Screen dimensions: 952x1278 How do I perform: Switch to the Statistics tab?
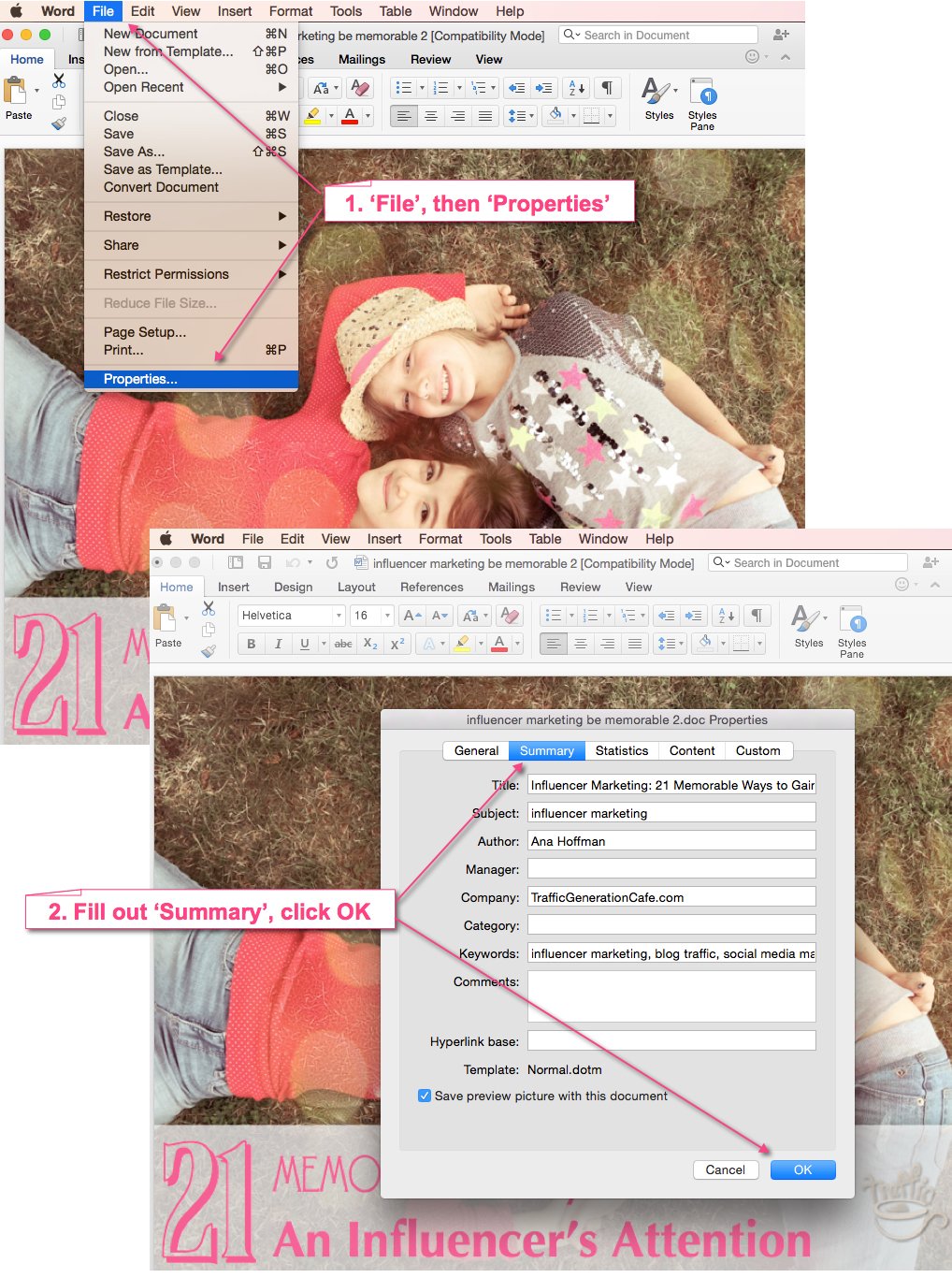622,750
